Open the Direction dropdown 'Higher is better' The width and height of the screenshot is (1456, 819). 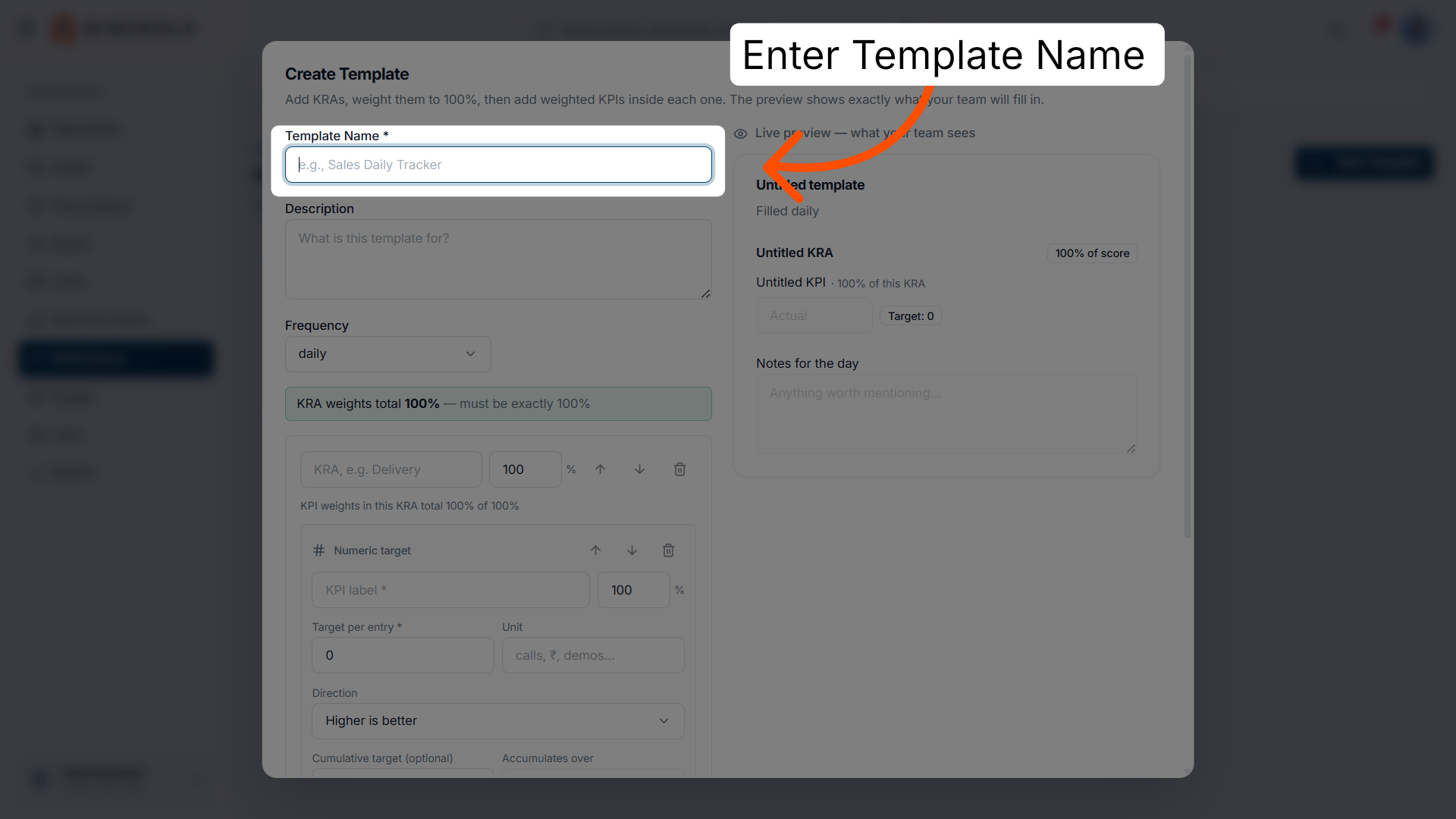tap(498, 721)
